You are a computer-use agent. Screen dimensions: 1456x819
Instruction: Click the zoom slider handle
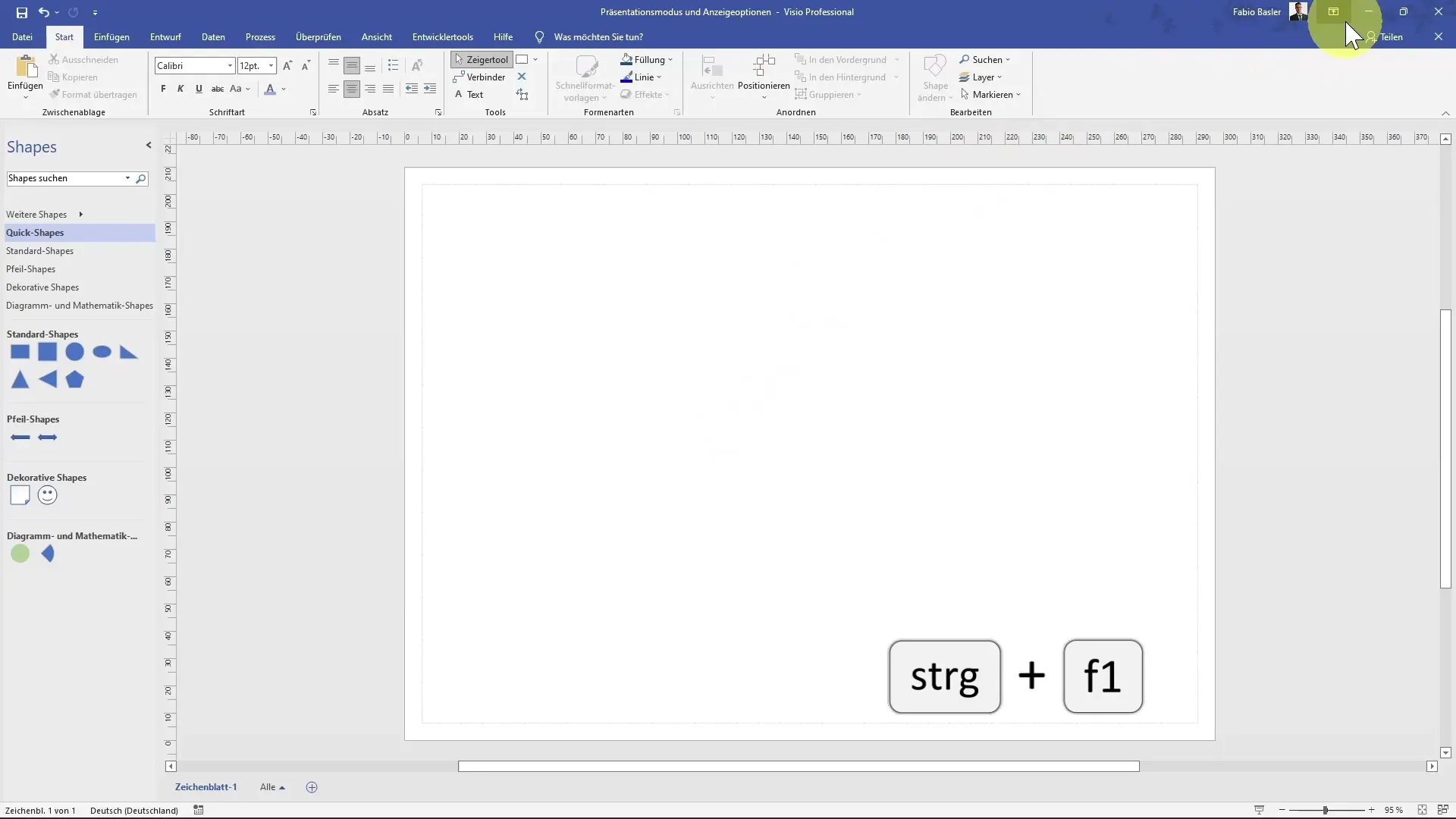tap(1326, 810)
